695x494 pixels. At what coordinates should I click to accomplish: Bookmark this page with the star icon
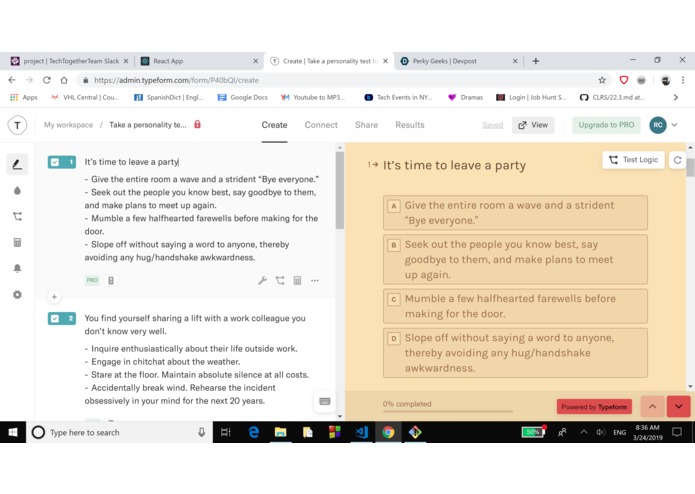click(x=602, y=80)
